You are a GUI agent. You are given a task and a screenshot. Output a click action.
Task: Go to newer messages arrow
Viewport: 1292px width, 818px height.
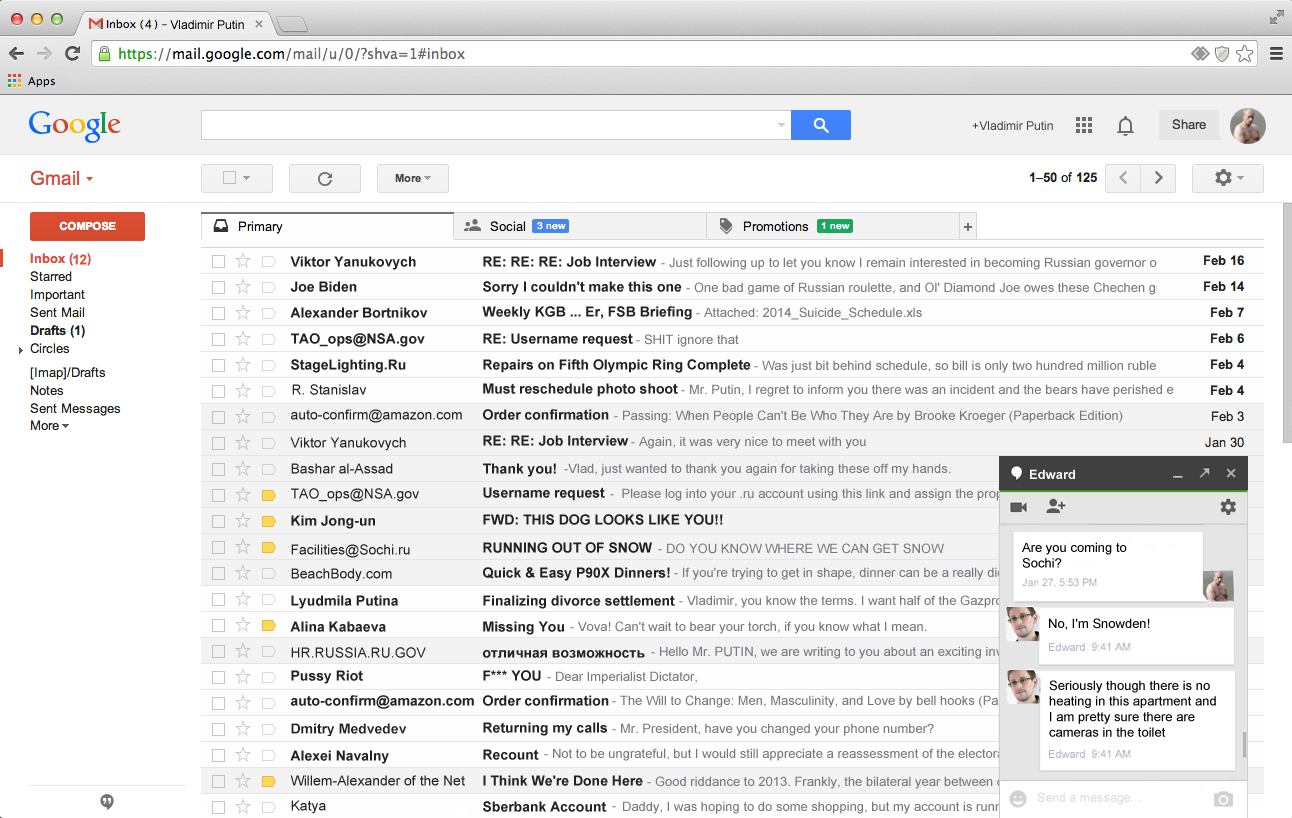(1123, 178)
